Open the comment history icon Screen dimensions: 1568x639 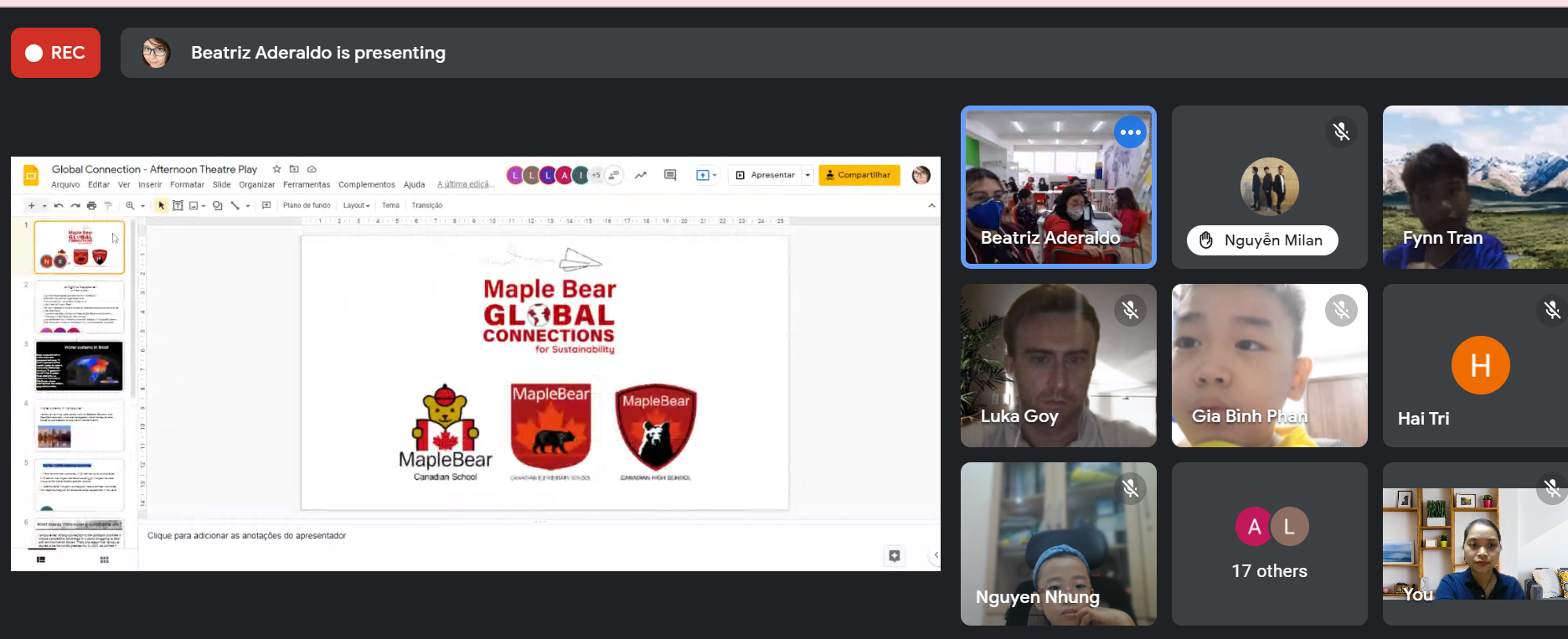coord(670,175)
